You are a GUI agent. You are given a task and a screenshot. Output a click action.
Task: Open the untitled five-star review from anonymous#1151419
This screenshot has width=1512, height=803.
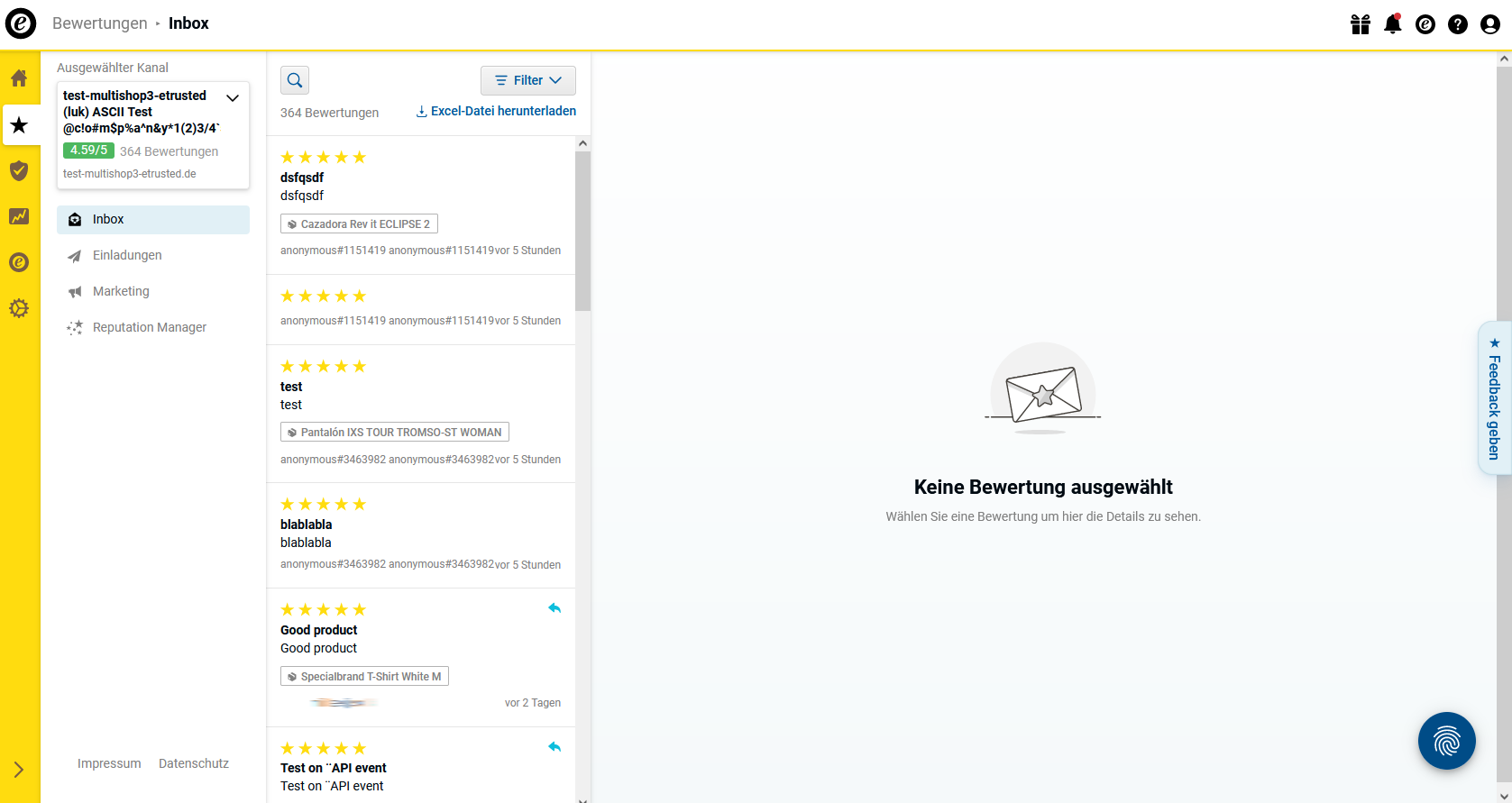point(420,309)
